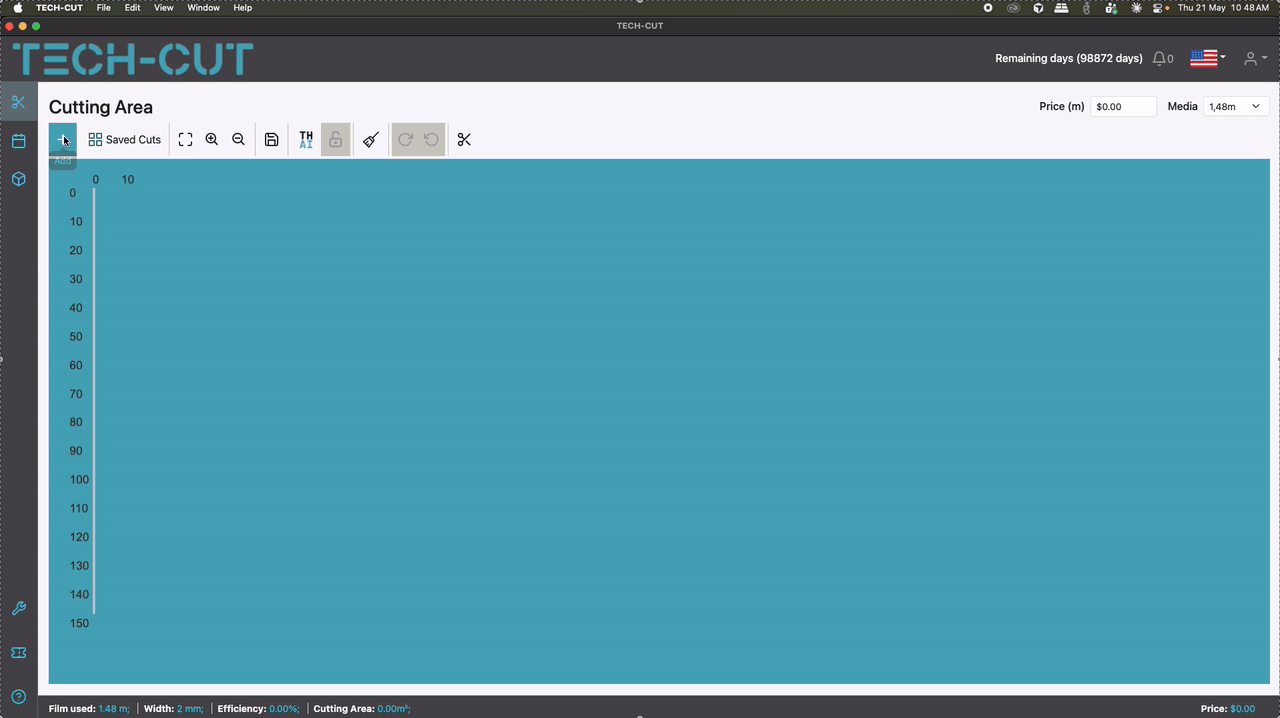Open the wrench settings in sidebar

(18, 609)
